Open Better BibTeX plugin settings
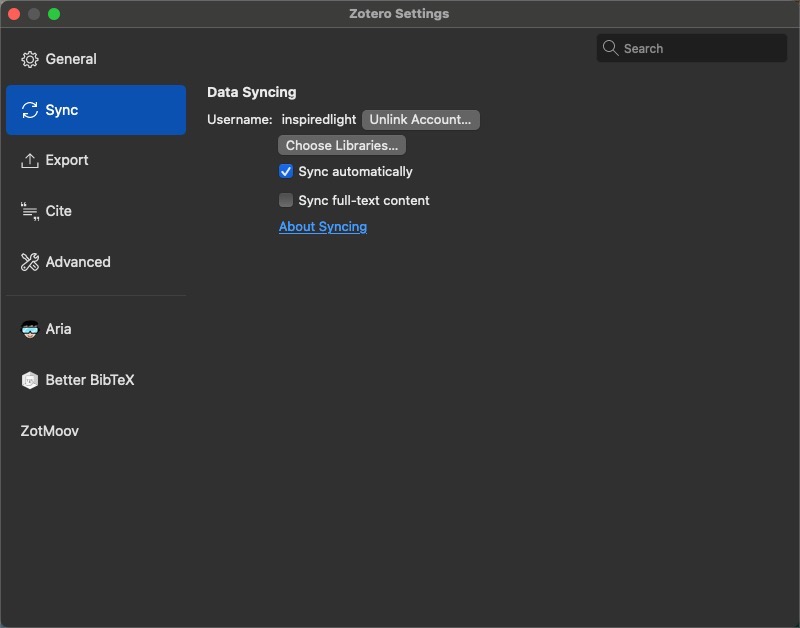Viewport: 800px width, 628px height. point(96,380)
